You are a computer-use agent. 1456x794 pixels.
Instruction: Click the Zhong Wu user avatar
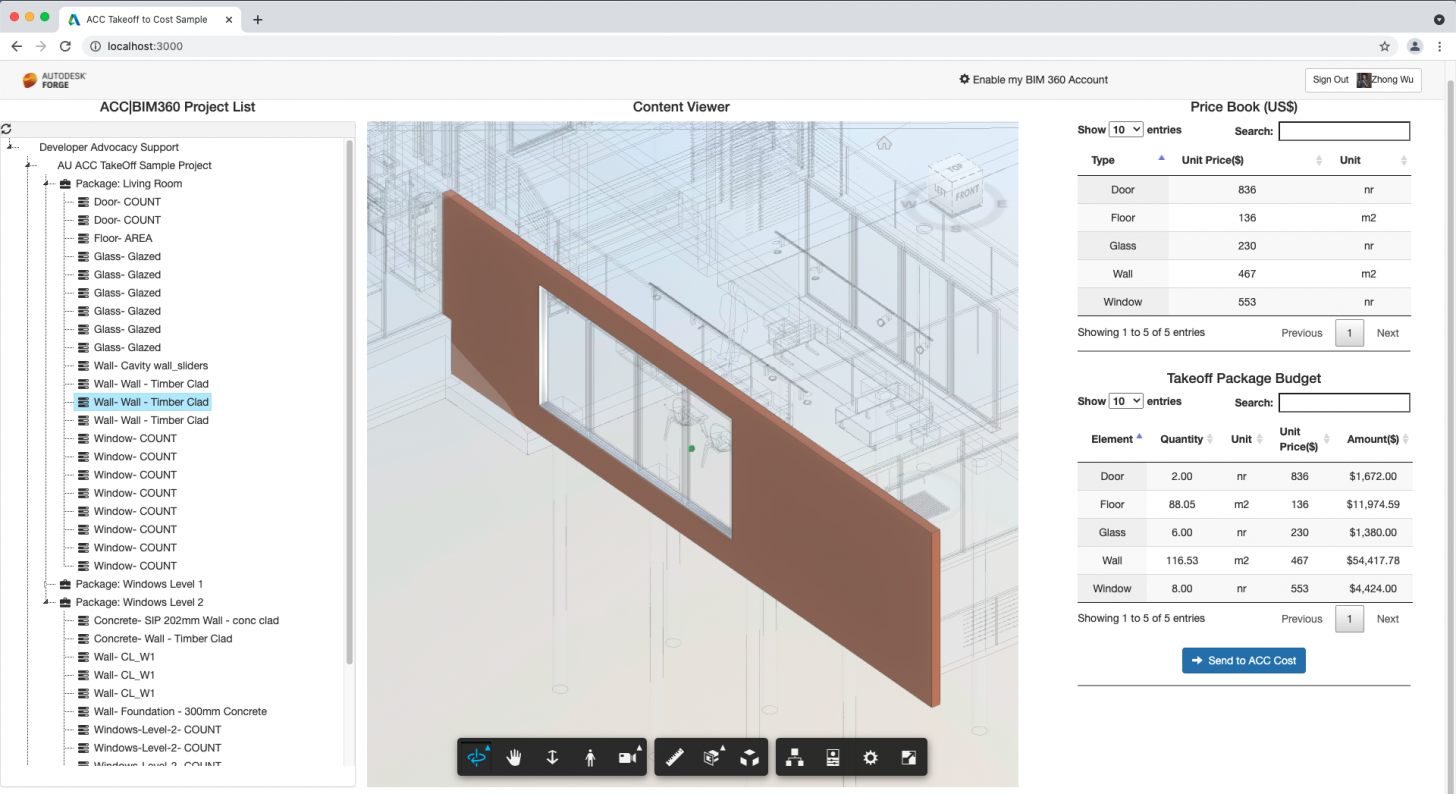coord(1364,80)
